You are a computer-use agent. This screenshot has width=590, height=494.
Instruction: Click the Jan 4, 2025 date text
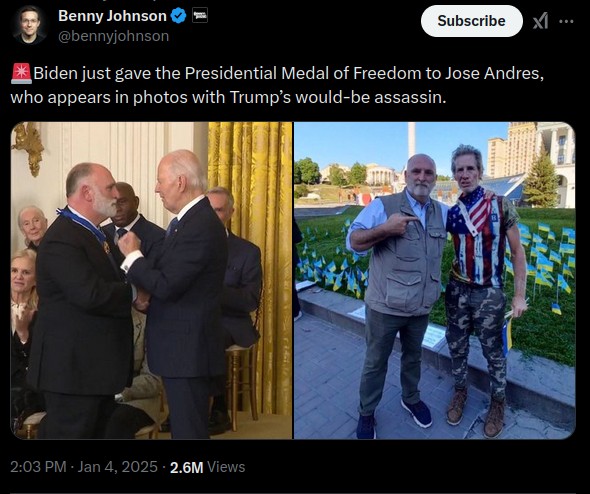(x=117, y=467)
